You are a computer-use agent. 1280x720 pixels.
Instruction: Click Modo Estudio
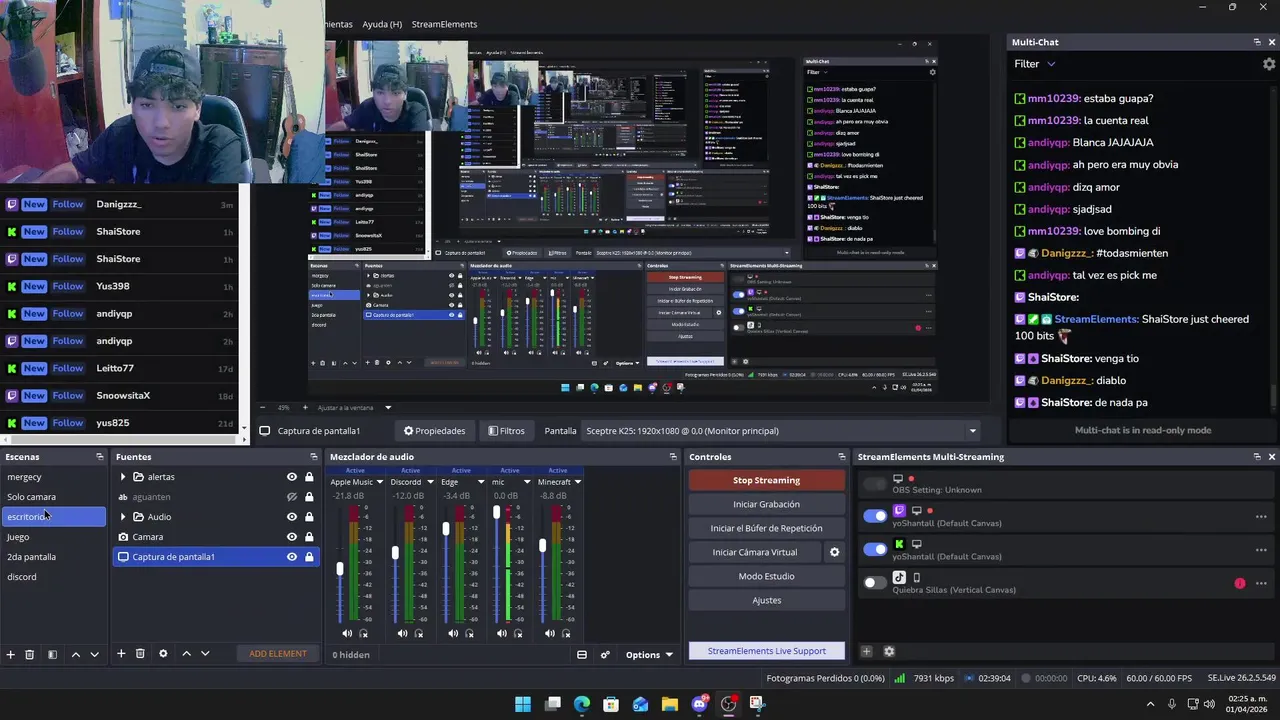coord(766,576)
